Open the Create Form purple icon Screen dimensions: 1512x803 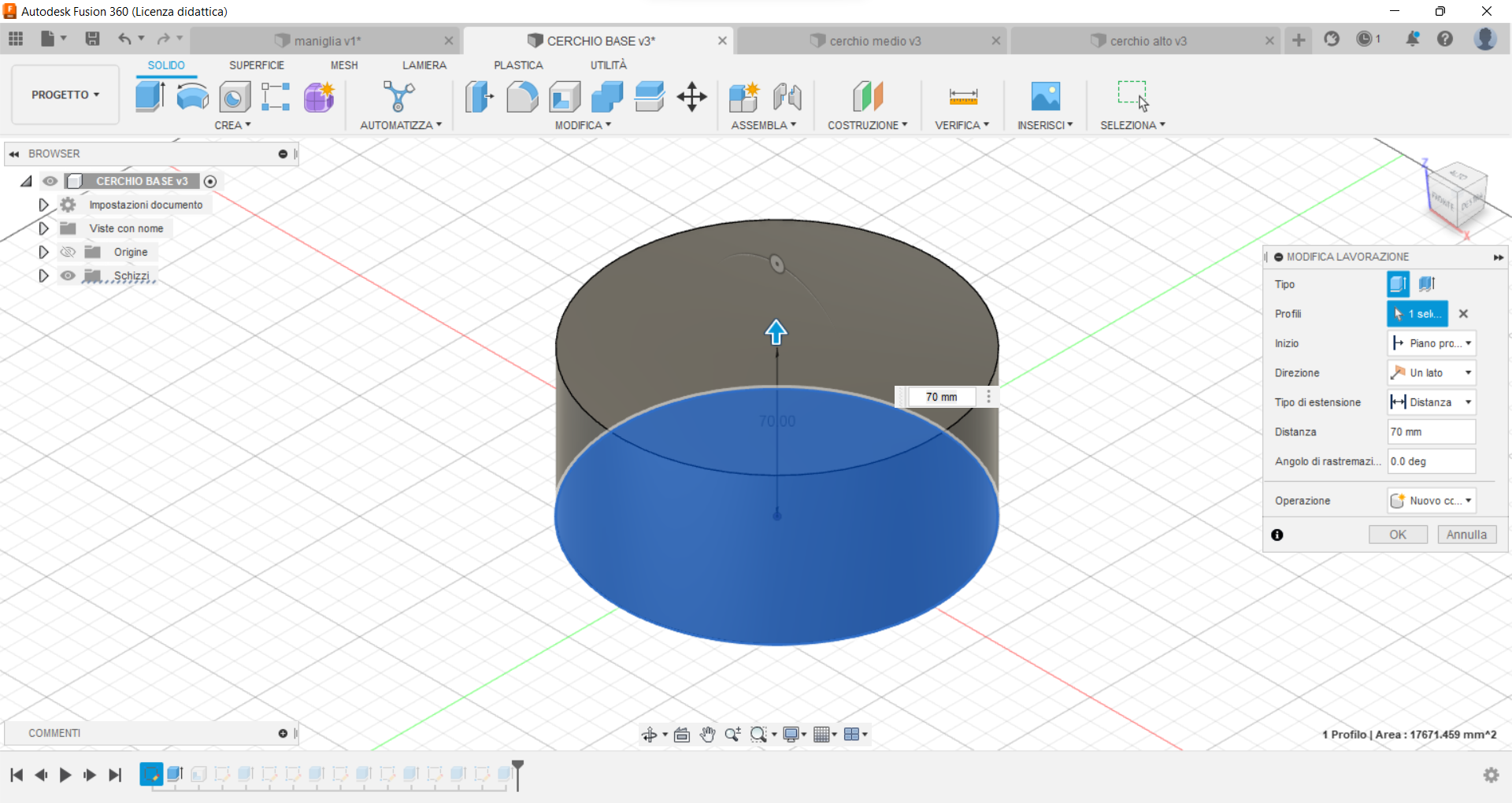tap(319, 97)
